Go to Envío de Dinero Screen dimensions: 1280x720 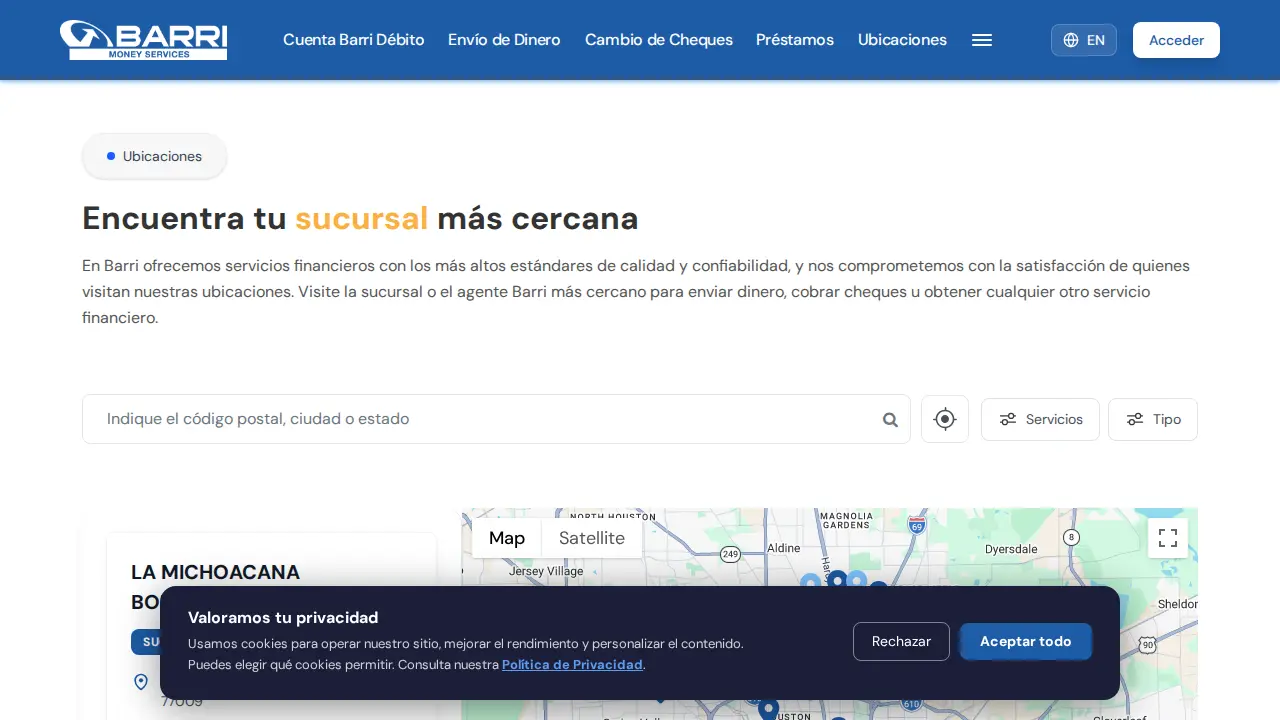click(x=505, y=40)
